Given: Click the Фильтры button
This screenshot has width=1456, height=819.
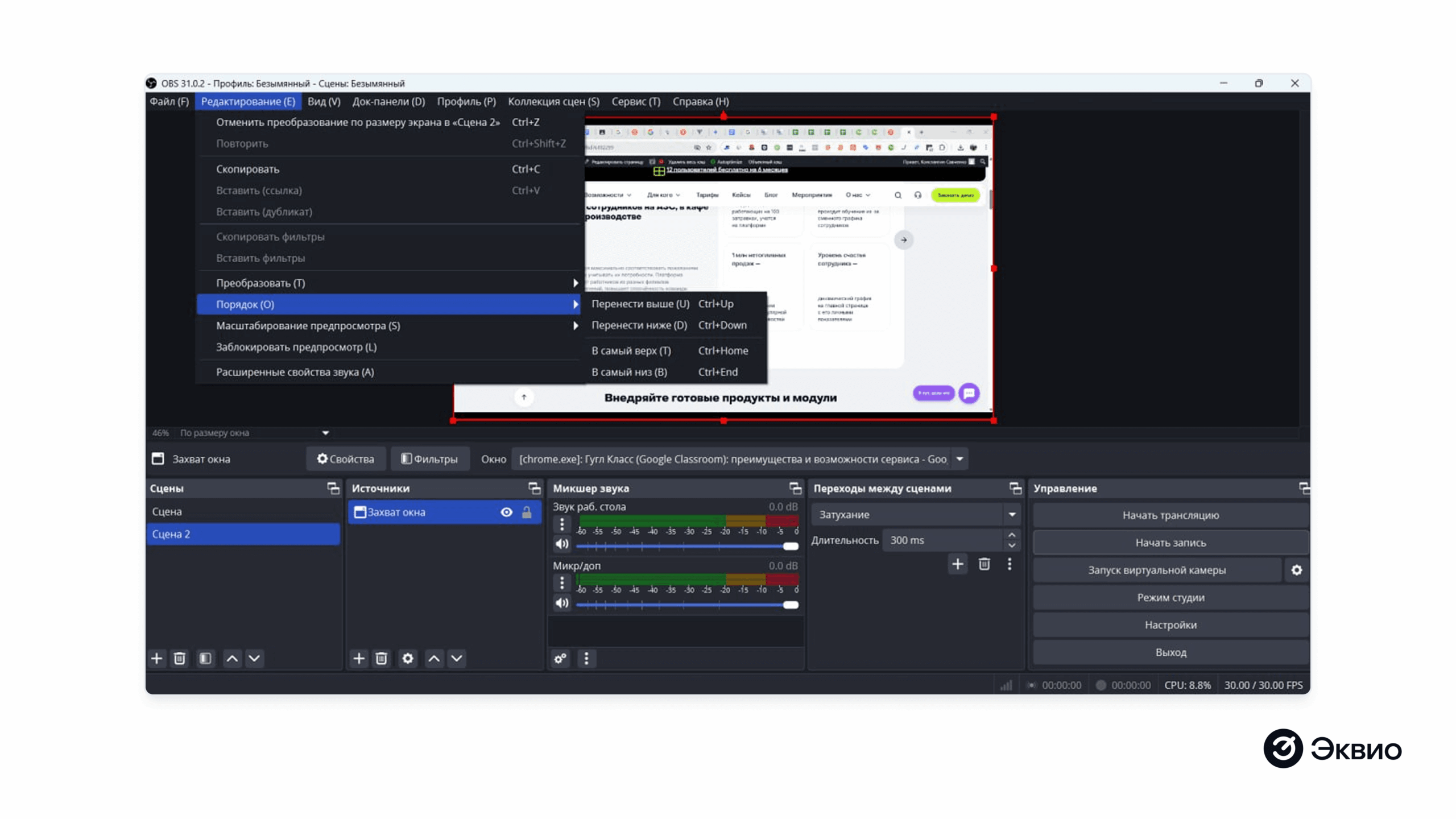Looking at the screenshot, I should tap(429, 459).
